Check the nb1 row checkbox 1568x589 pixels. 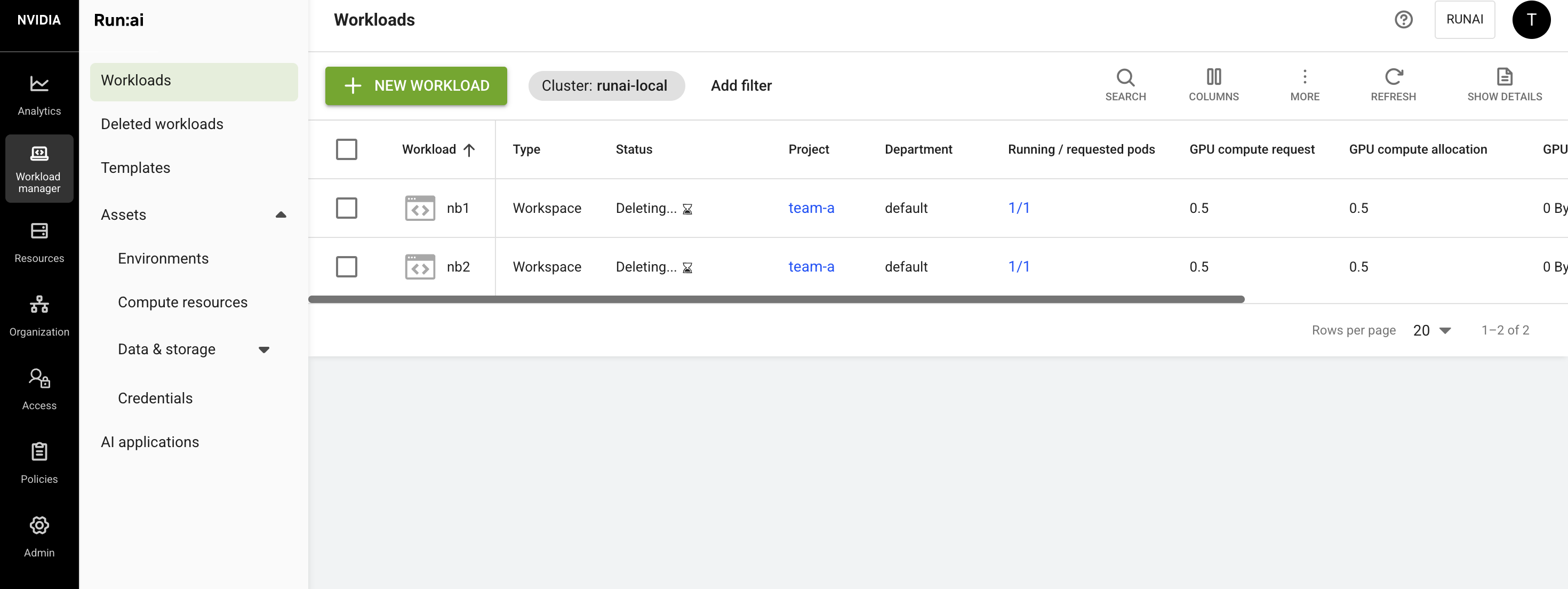346,208
